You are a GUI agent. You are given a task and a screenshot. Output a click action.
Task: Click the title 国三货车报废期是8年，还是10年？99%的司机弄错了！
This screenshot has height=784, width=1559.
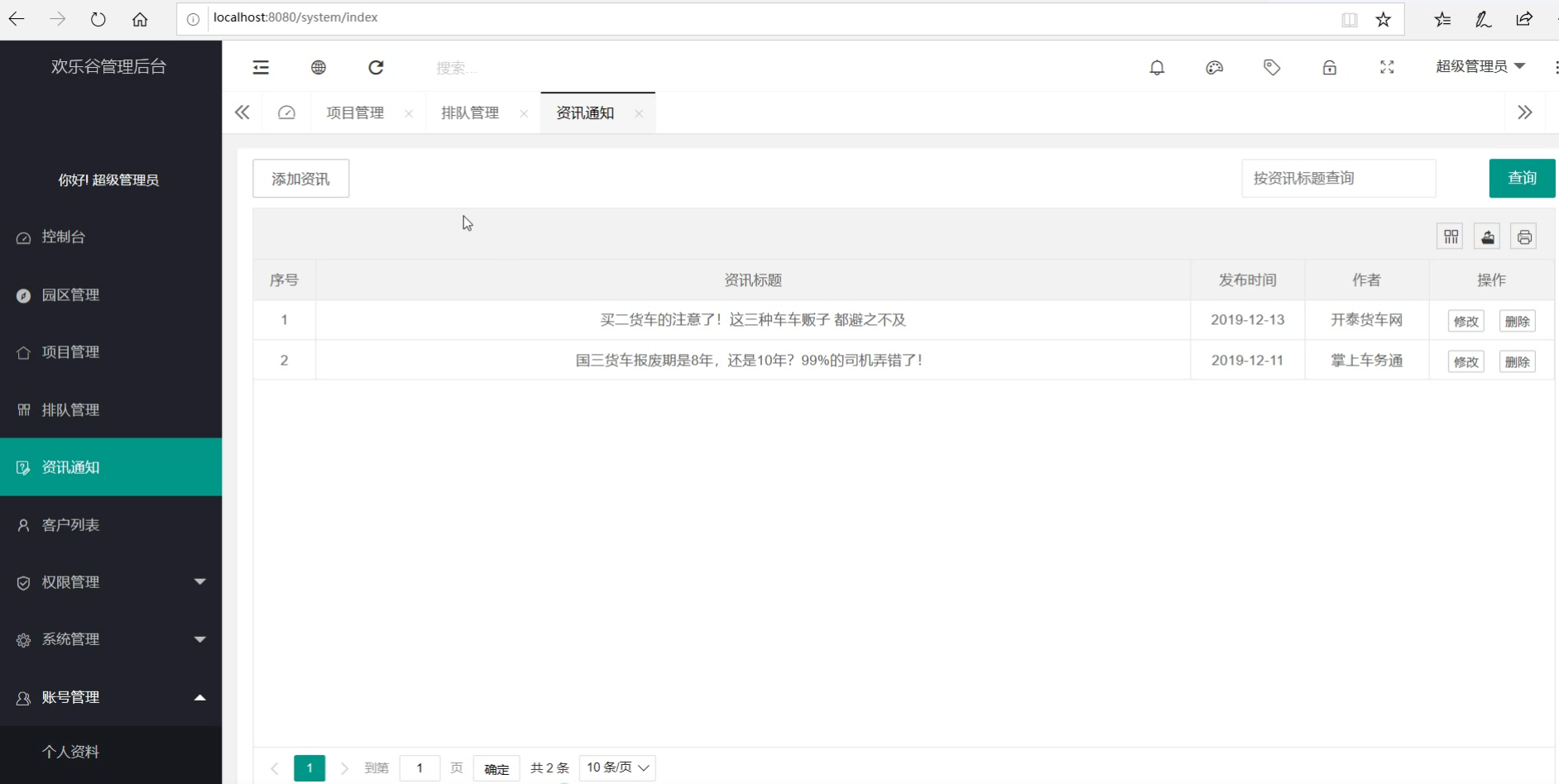pyautogui.click(x=750, y=361)
